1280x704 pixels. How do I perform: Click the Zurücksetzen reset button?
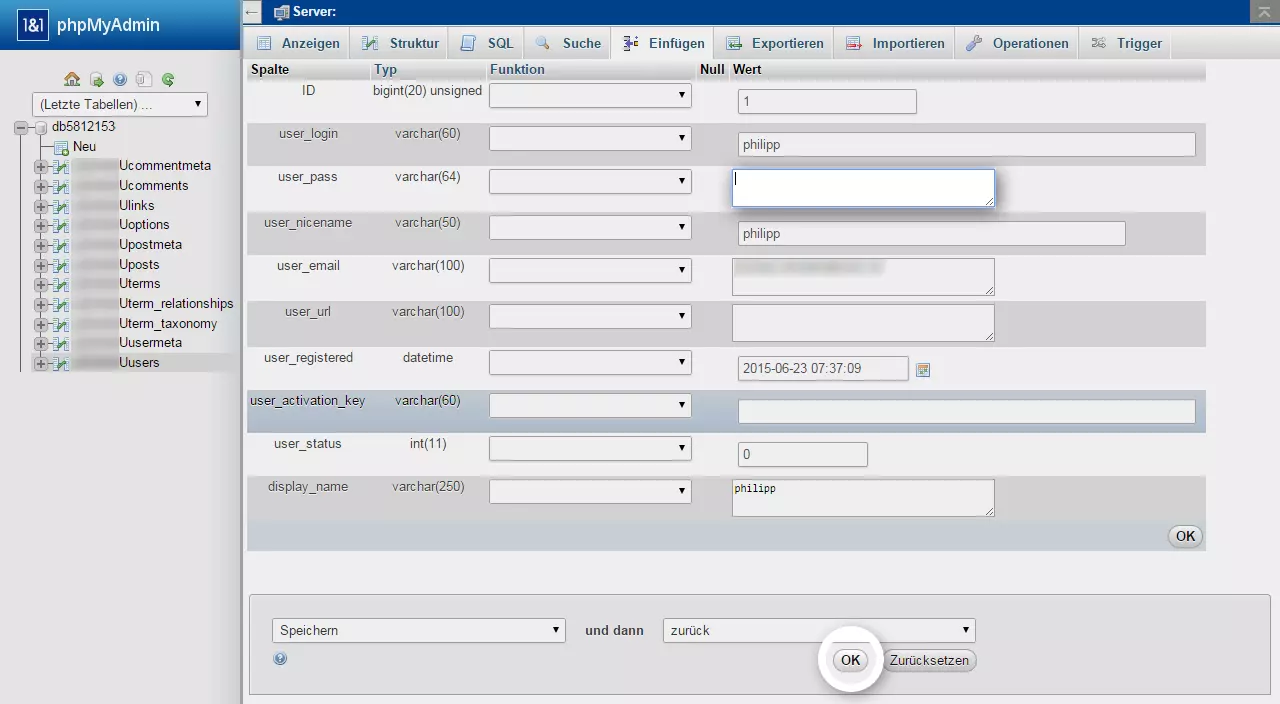point(929,660)
